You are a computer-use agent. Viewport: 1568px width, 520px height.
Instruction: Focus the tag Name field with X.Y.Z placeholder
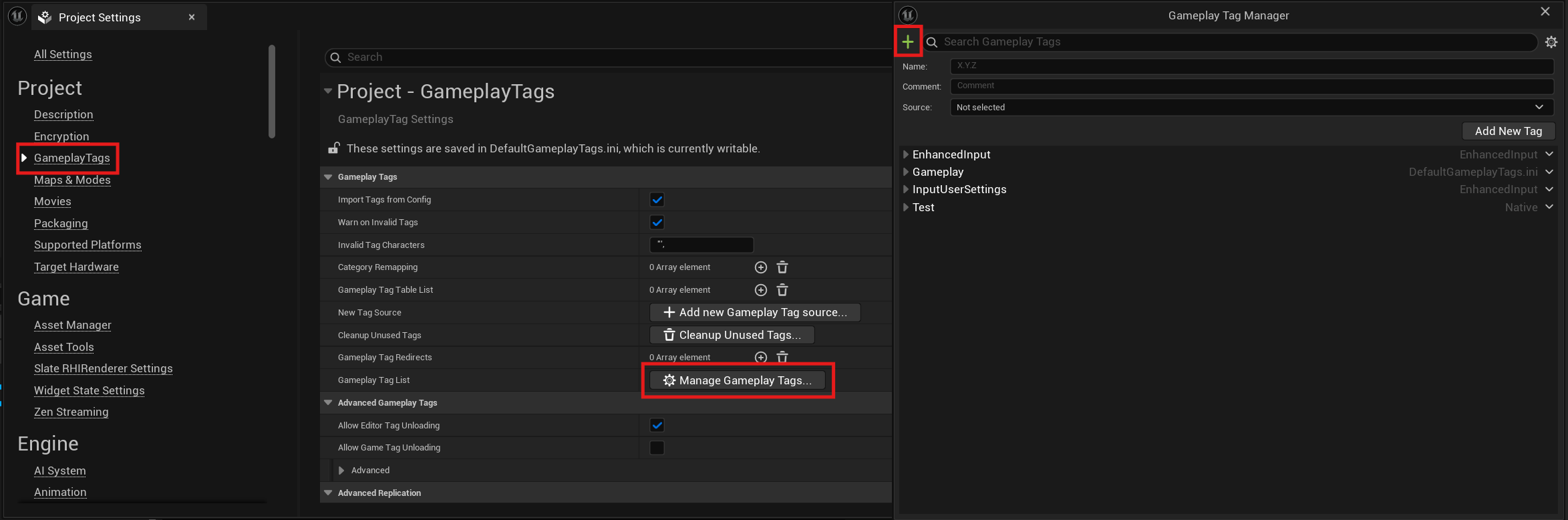point(1251,66)
